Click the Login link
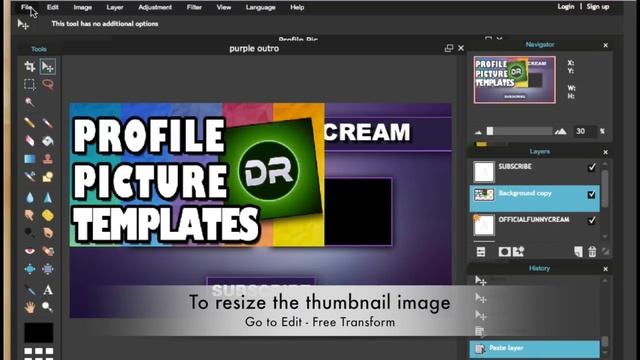This screenshot has height=360, width=640. tap(566, 7)
